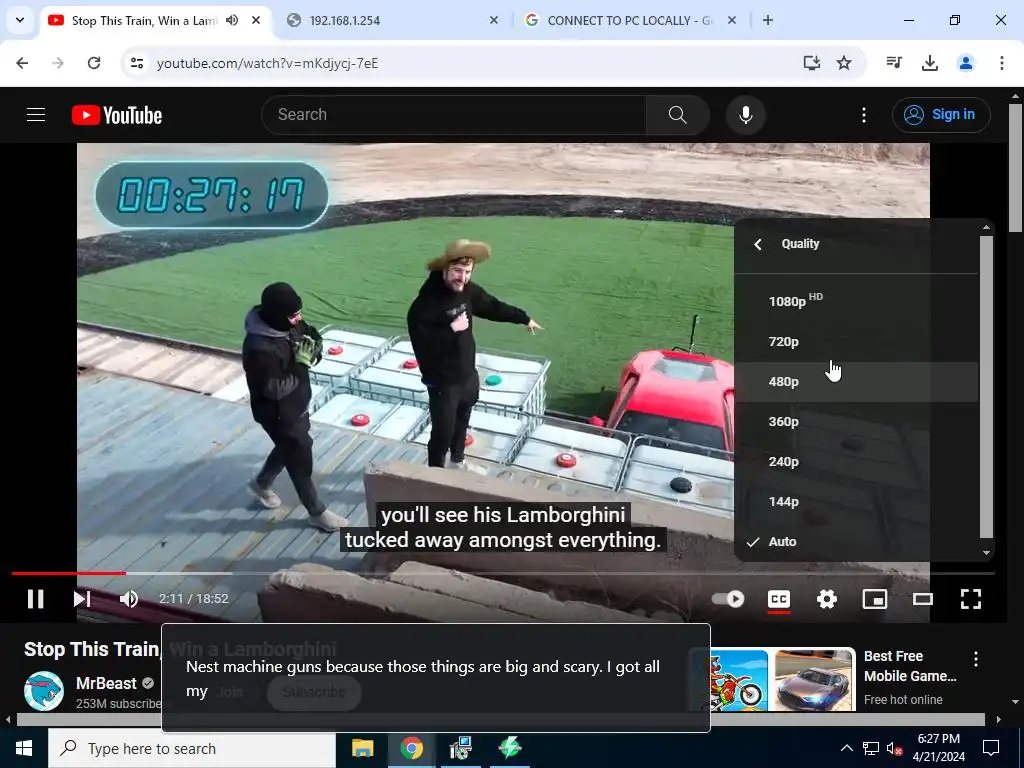Open File Explorer from taskbar
Viewport: 1024px width, 768px height.
[362, 748]
